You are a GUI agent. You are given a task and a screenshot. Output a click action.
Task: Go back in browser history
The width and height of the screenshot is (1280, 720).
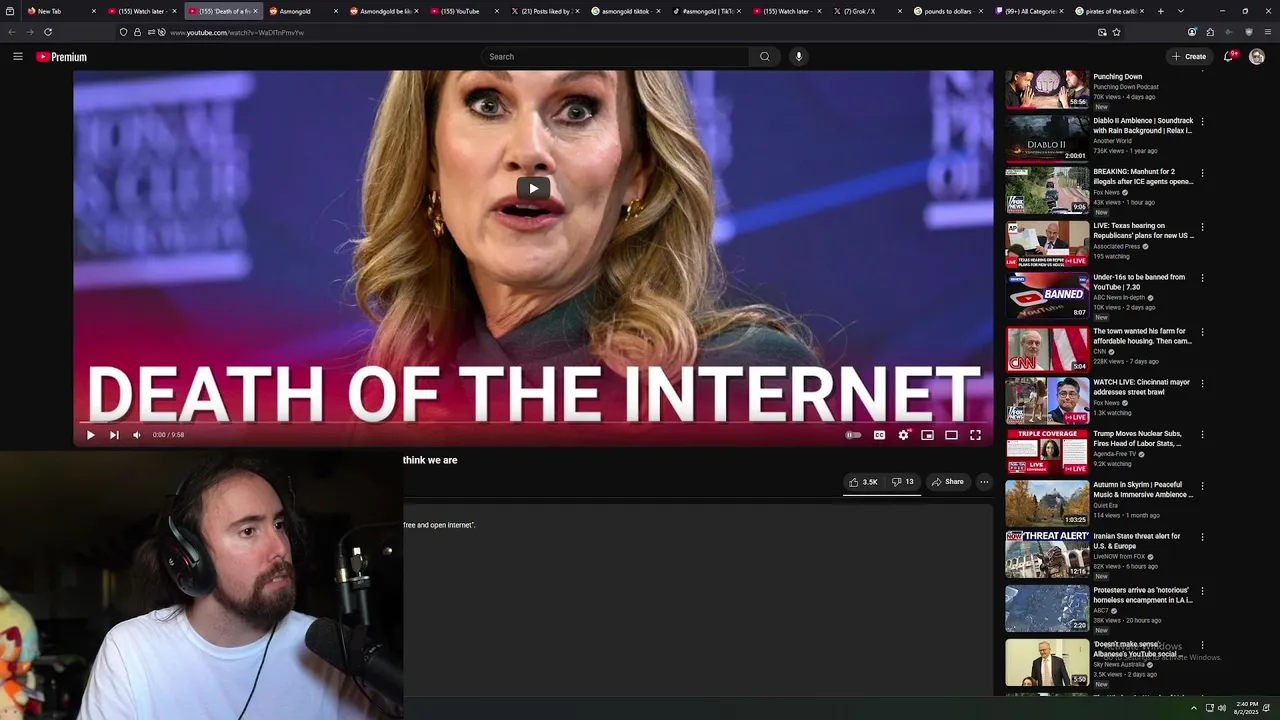[x=12, y=32]
